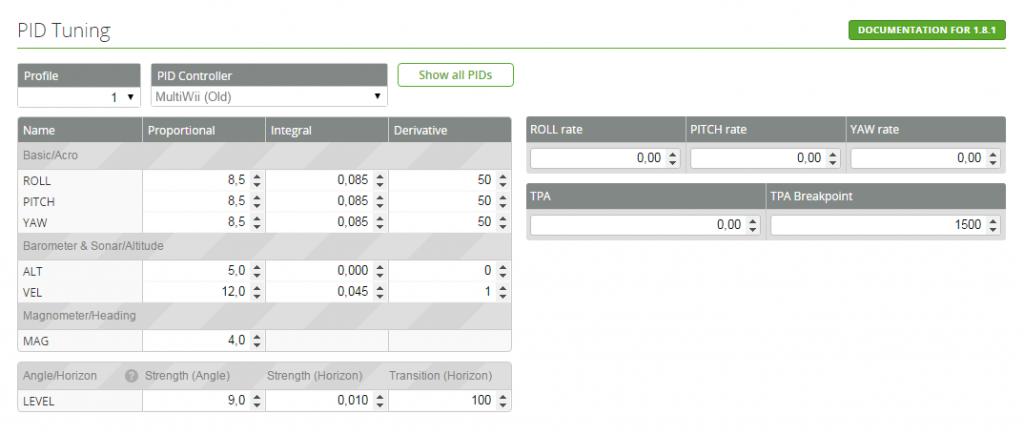Adjust PITCH Integral stepper arrows
The height and width of the screenshot is (435, 1024).
pyautogui.click(x=380, y=201)
